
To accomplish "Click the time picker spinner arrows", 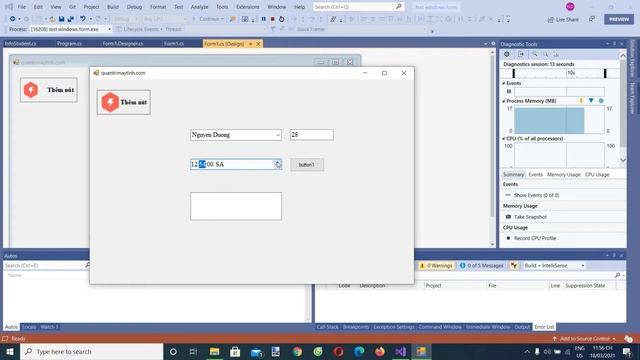I will click(278, 164).
